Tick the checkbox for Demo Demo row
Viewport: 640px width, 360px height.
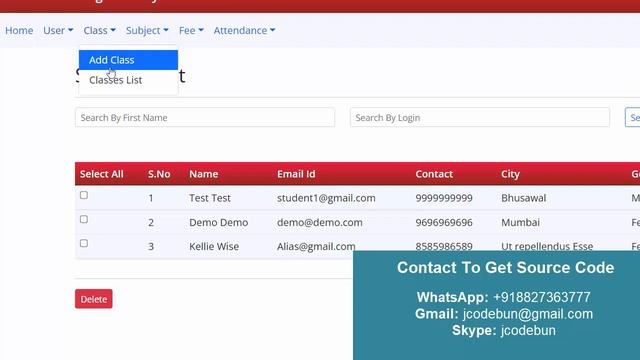point(84,219)
